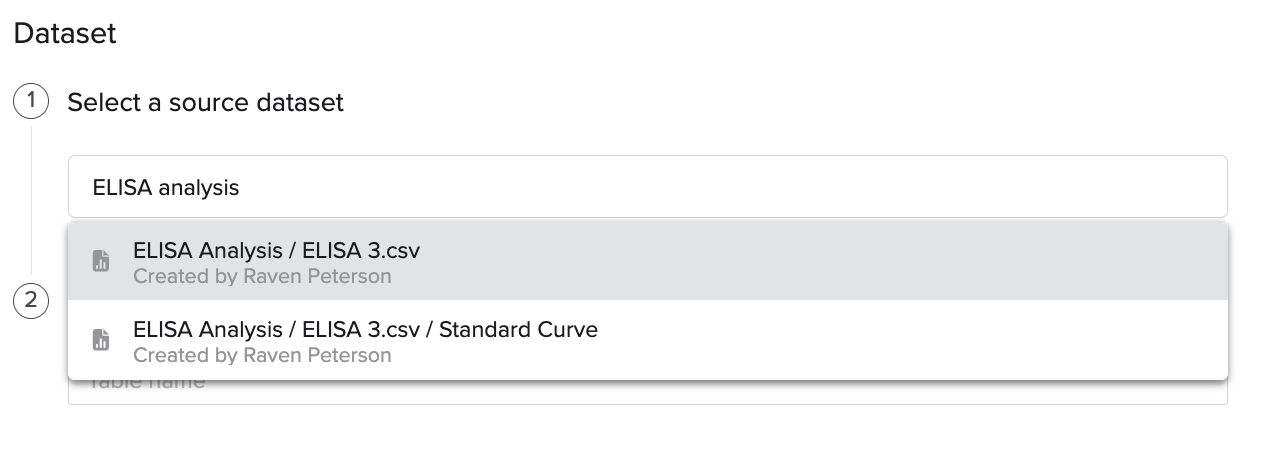Click the Dataset section title
Viewport: 1270px width, 472px height.
(65, 34)
